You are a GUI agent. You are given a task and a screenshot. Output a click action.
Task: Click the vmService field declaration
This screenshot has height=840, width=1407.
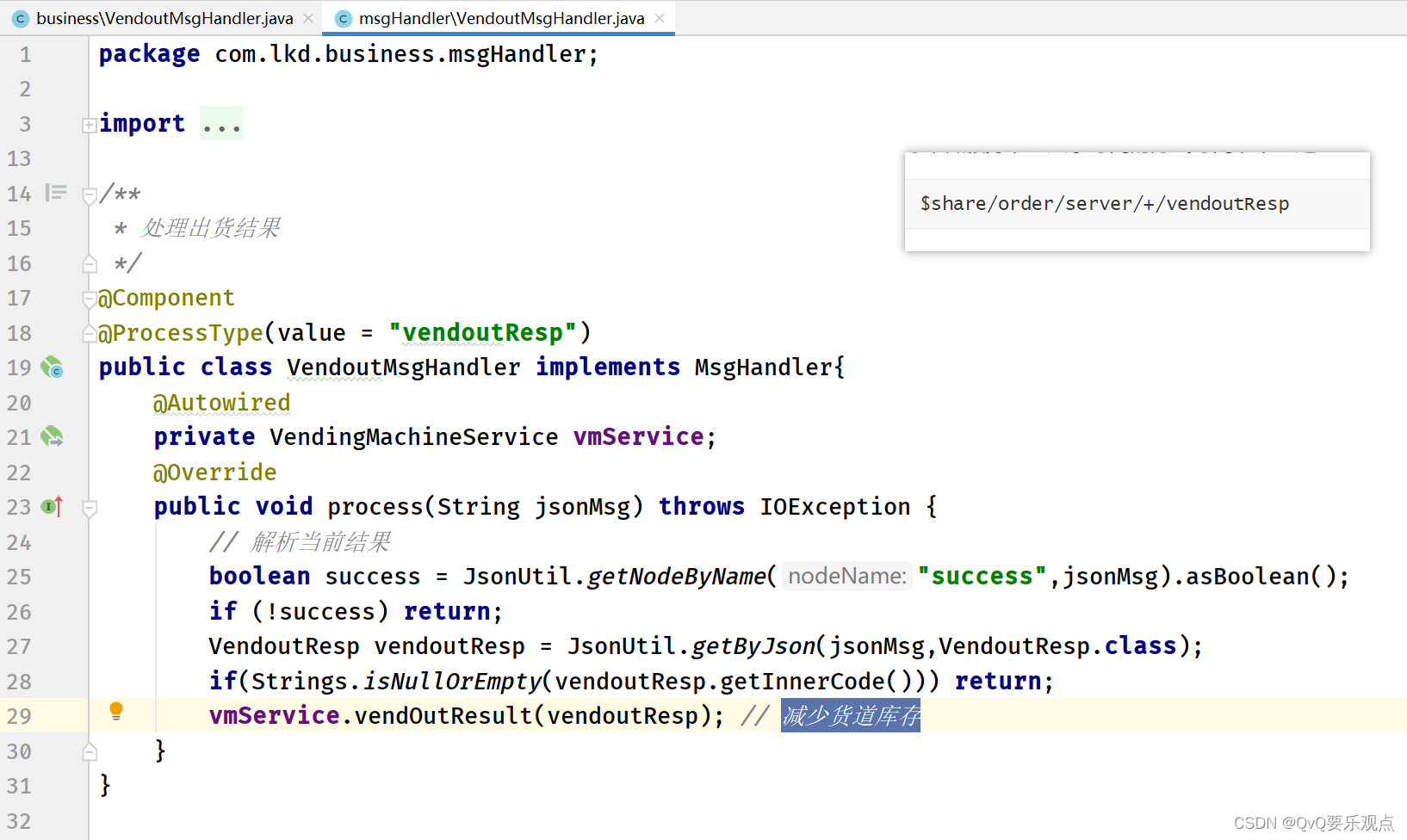(639, 437)
